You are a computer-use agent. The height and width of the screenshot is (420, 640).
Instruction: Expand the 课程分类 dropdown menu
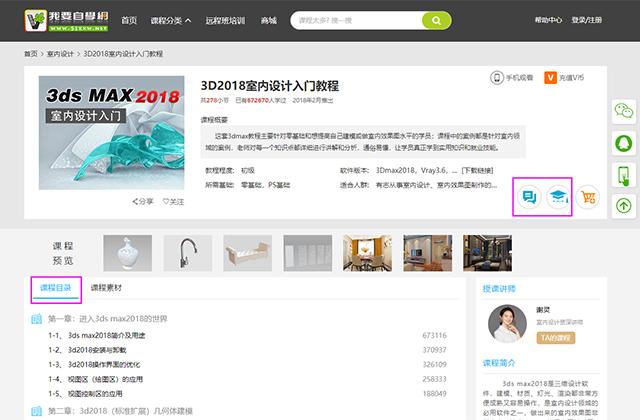point(171,20)
